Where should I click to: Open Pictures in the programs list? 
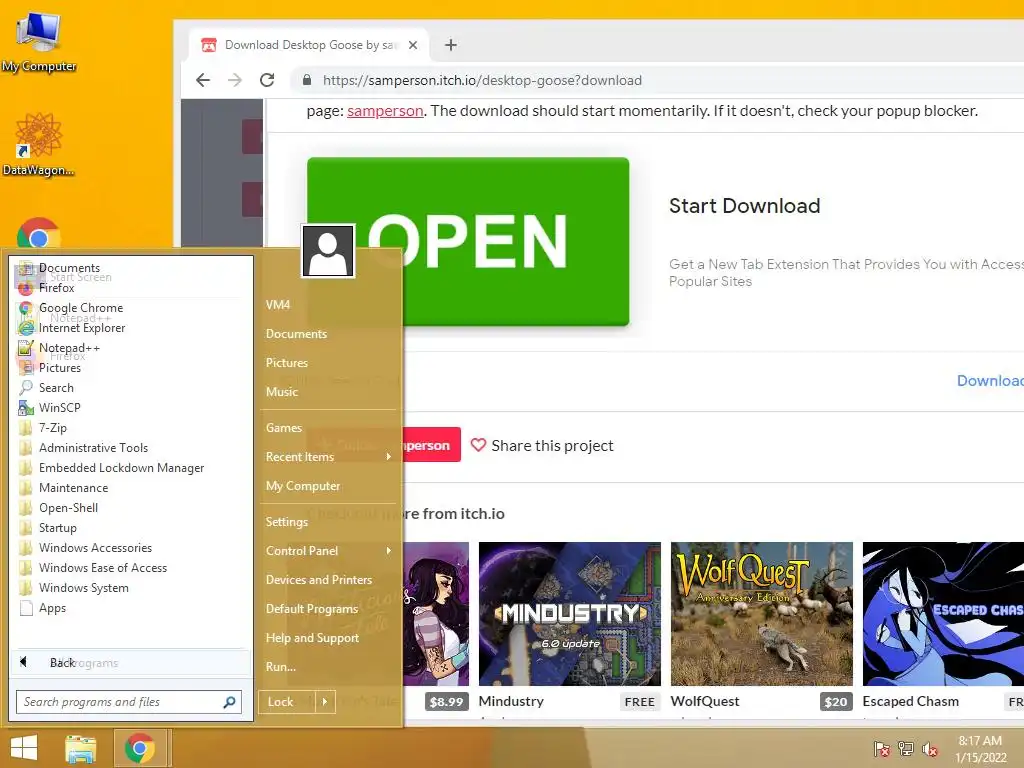point(59,368)
